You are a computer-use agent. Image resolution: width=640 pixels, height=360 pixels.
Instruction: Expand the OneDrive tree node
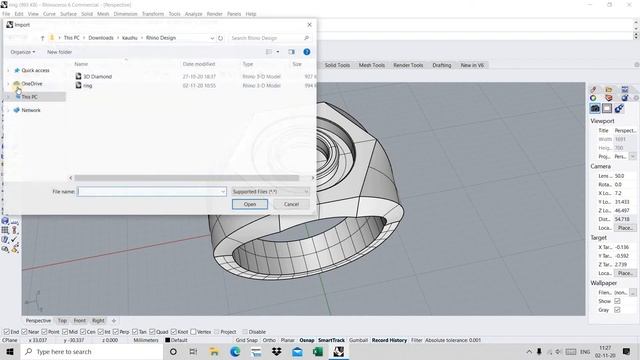coord(8,84)
